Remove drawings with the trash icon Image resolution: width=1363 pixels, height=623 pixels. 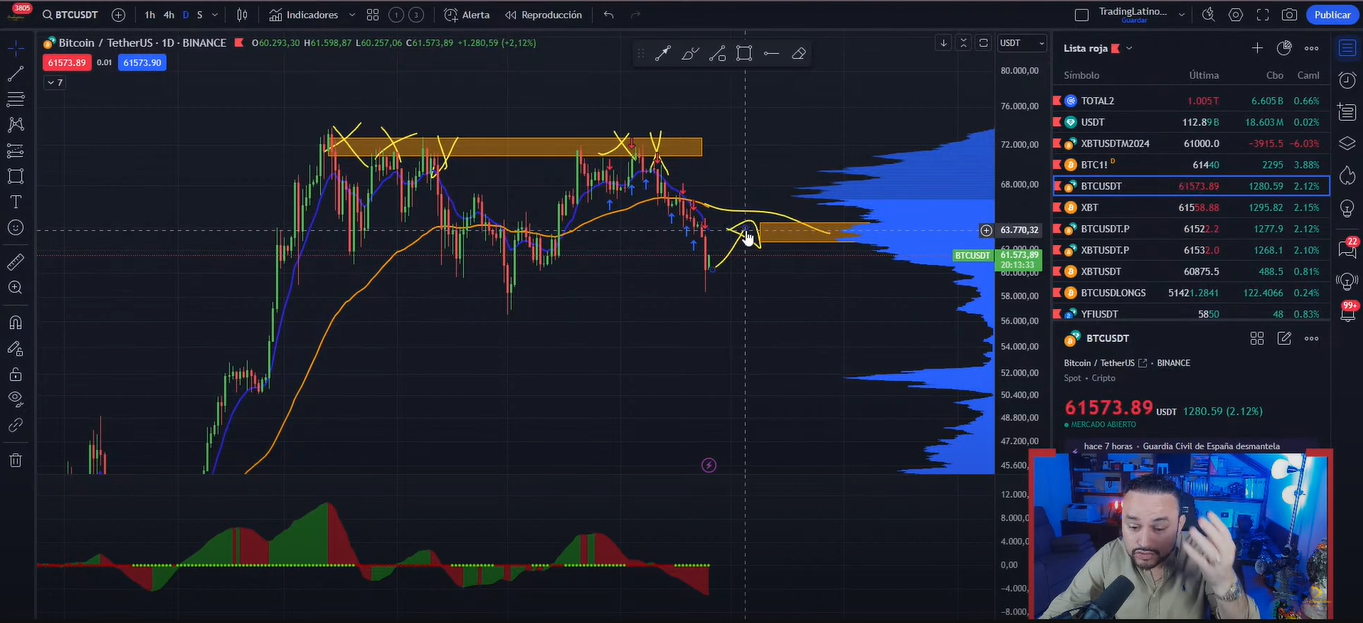pos(16,460)
